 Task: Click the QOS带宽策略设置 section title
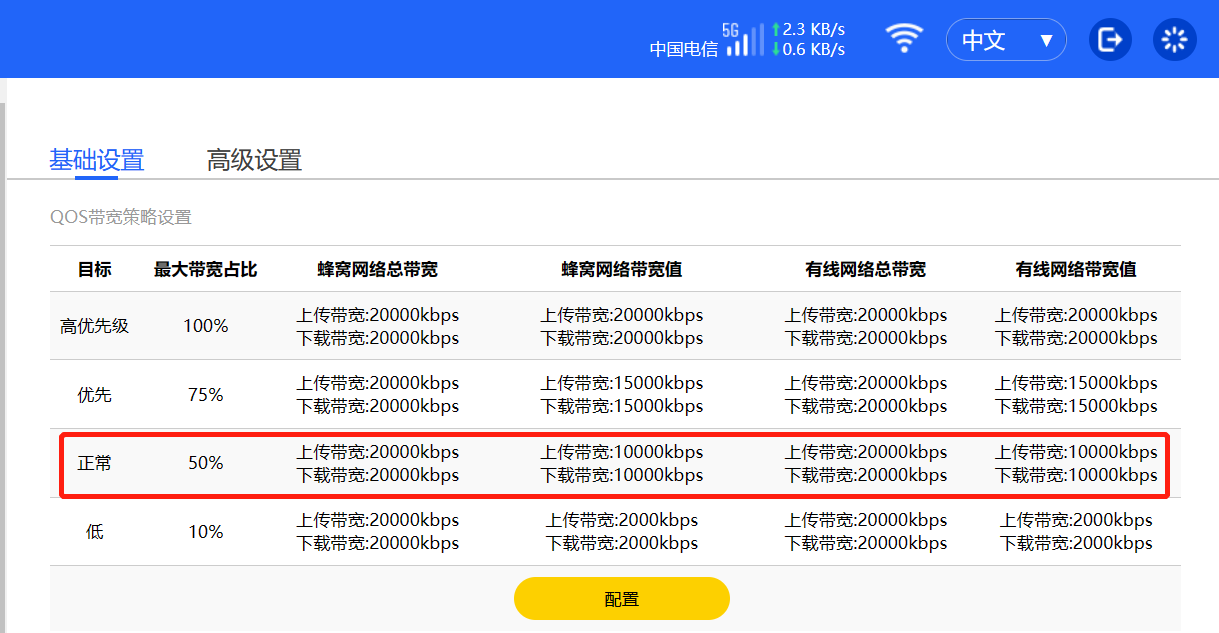tap(120, 217)
